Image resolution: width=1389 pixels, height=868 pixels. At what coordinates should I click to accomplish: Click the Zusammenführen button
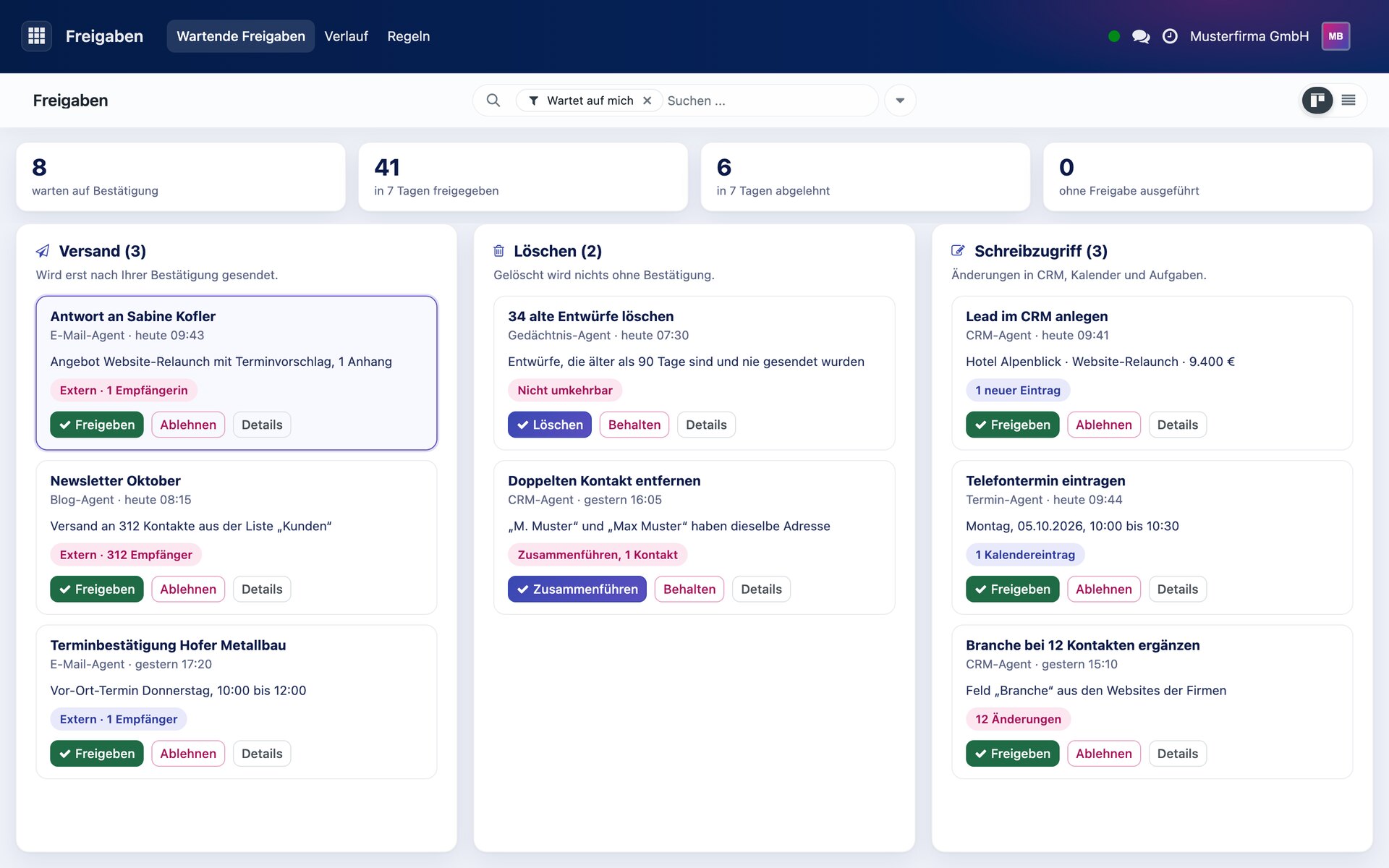[577, 589]
